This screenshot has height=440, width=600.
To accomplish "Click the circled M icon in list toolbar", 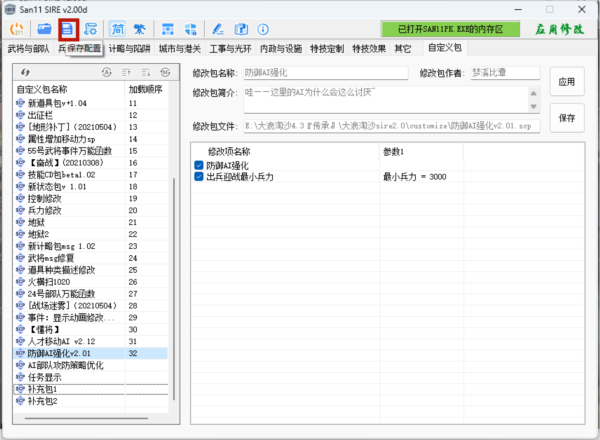I will [x=165, y=72].
